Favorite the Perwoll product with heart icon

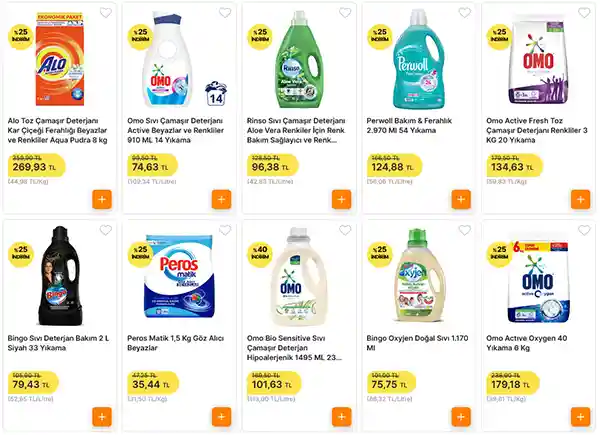click(464, 14)
